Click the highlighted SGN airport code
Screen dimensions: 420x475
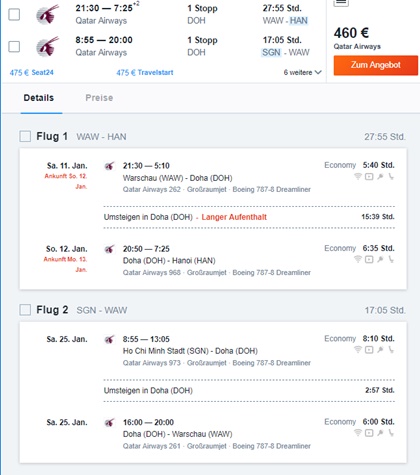tap(271, 52)
